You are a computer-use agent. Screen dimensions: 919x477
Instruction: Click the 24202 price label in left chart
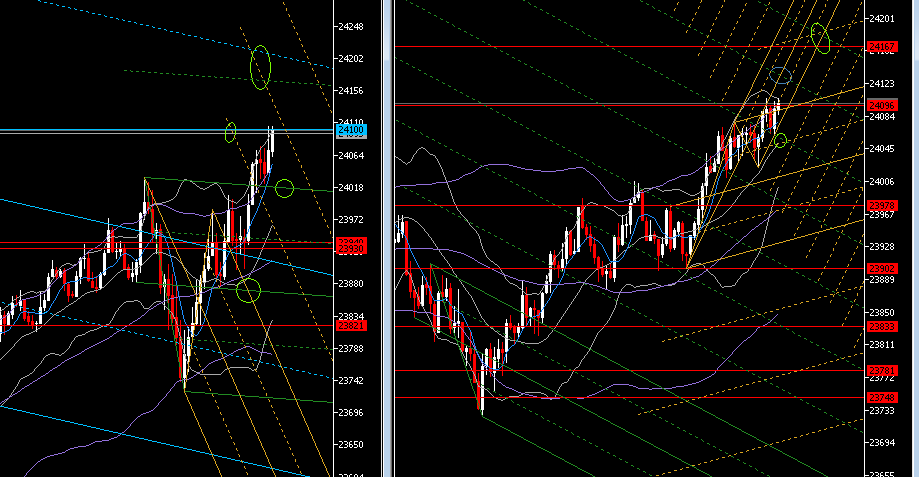[x=350, y=59]
